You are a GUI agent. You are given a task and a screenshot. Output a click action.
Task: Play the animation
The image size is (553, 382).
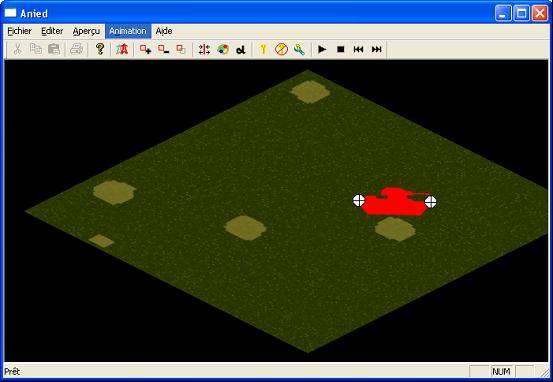click(x=322, y=49)
